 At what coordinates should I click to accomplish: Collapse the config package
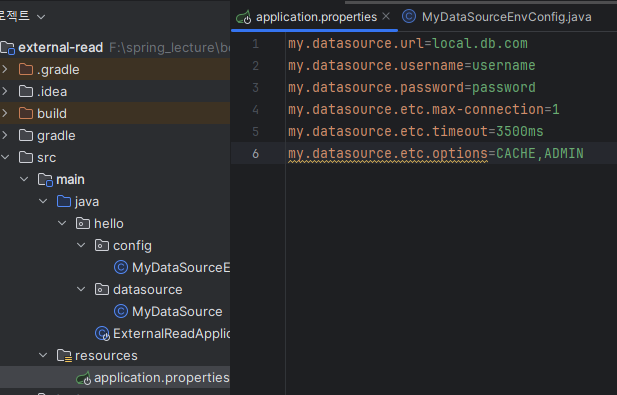tap(81, 245)
